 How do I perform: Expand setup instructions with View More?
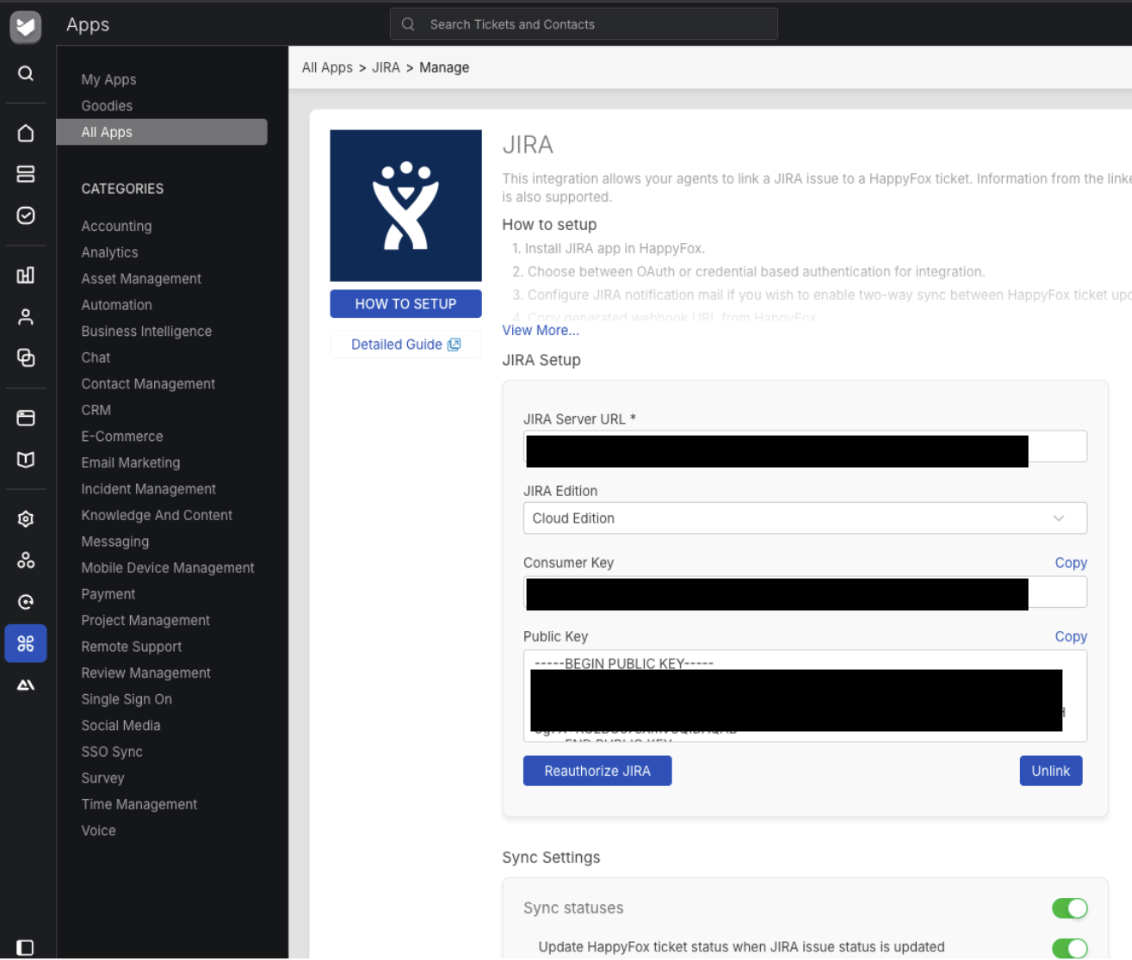540,330
